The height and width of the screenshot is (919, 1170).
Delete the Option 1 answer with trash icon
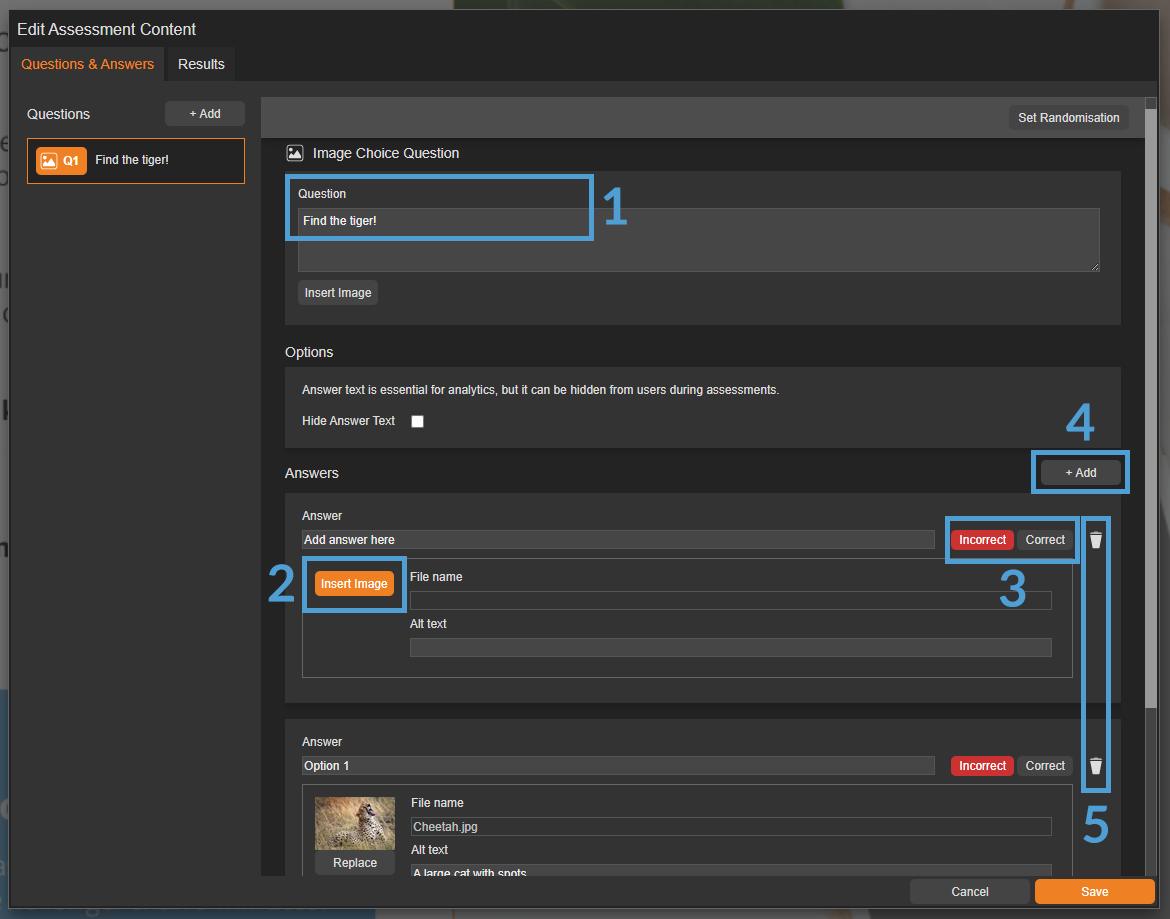pyautogui.click(x=1096, y=766)
